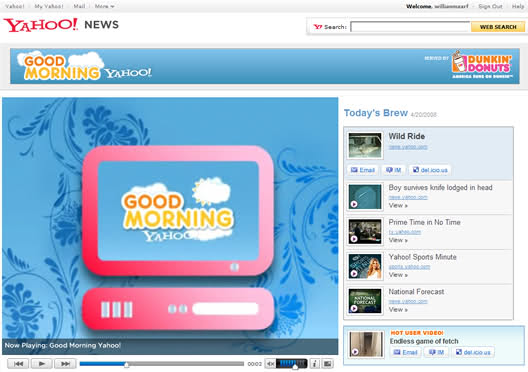The image size is (528, 372).
Task: Play the Yahoo! Sports Minute thumbnail
Action: [365, 266]
